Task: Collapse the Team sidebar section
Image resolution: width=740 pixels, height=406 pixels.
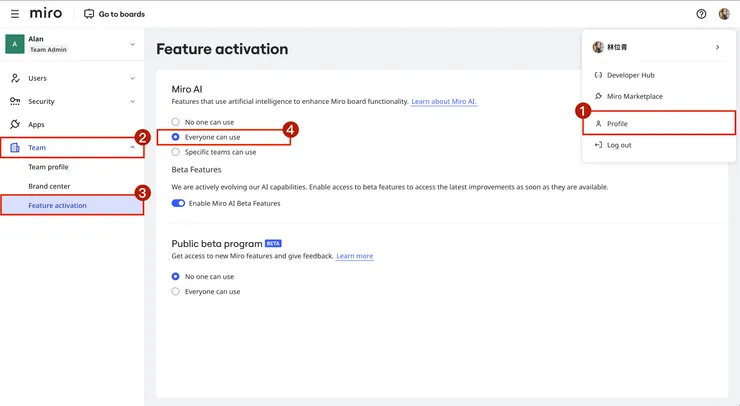Action: [132, 148]
